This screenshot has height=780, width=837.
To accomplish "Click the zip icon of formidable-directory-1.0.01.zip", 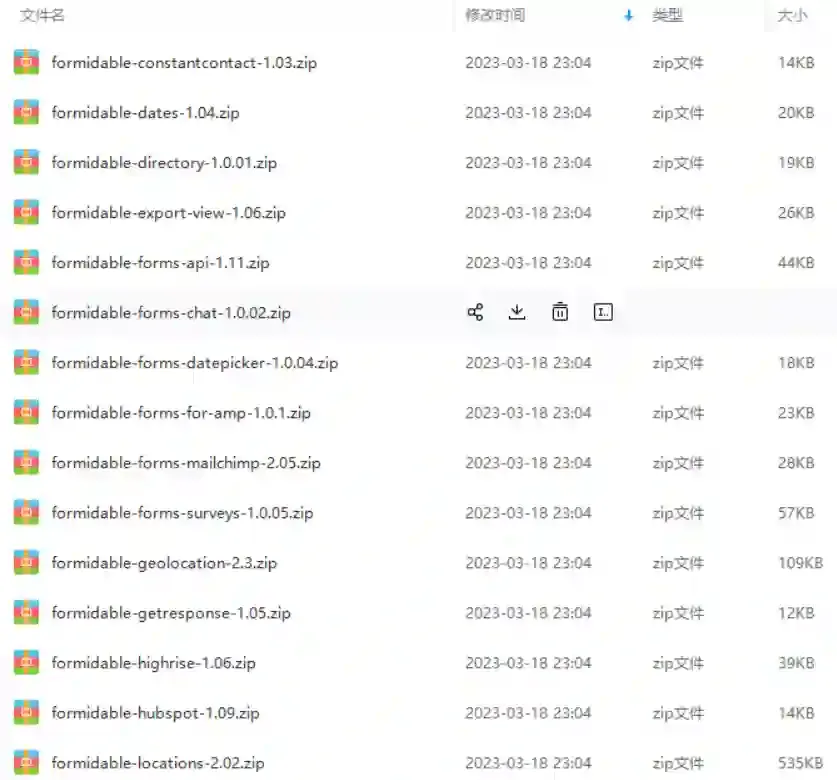I will [x=26, y=163].
